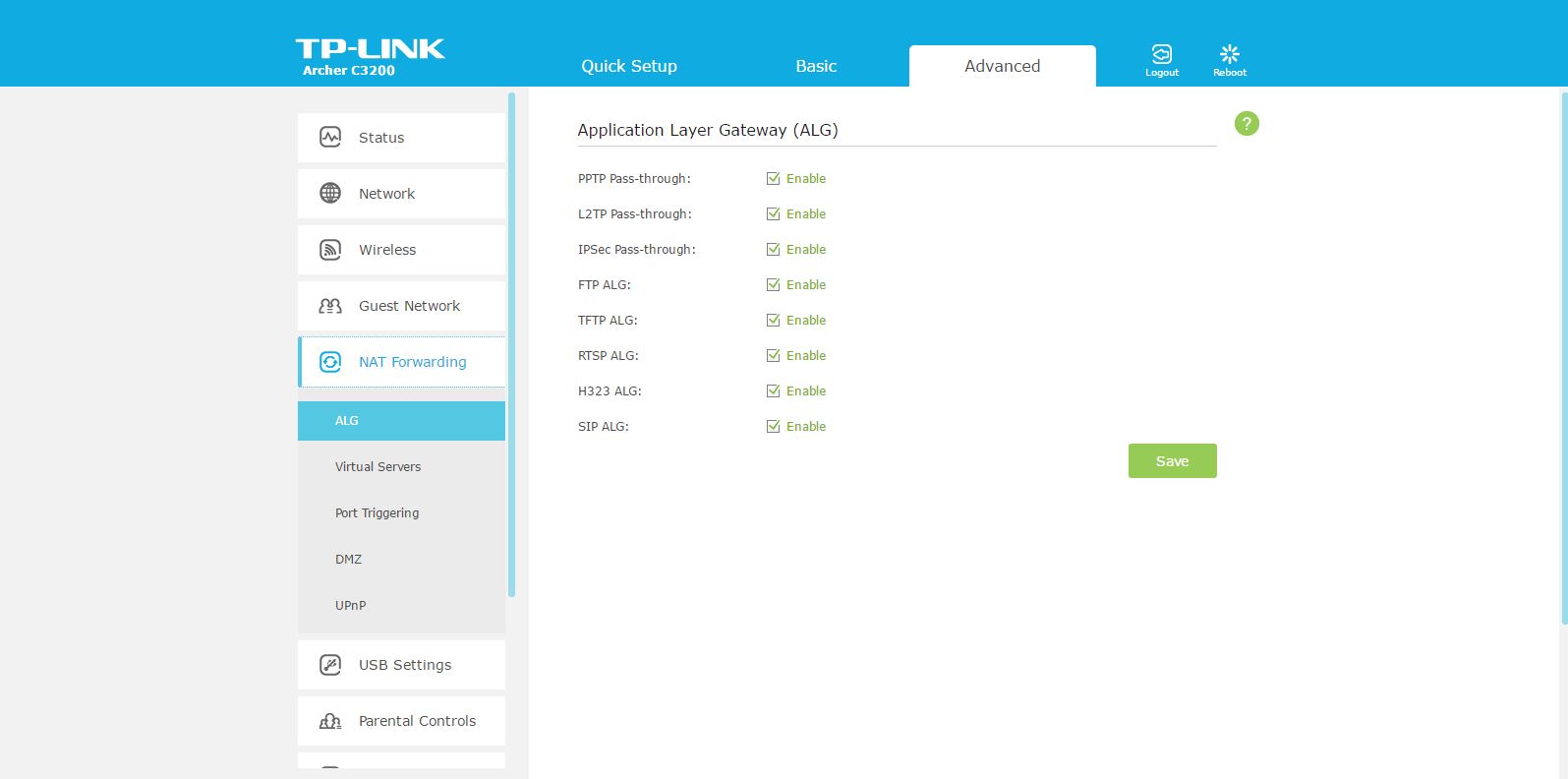1568x779 pixels.
Task: Click the Application Layer Gateway (ALG) heading
Action: 708,130
